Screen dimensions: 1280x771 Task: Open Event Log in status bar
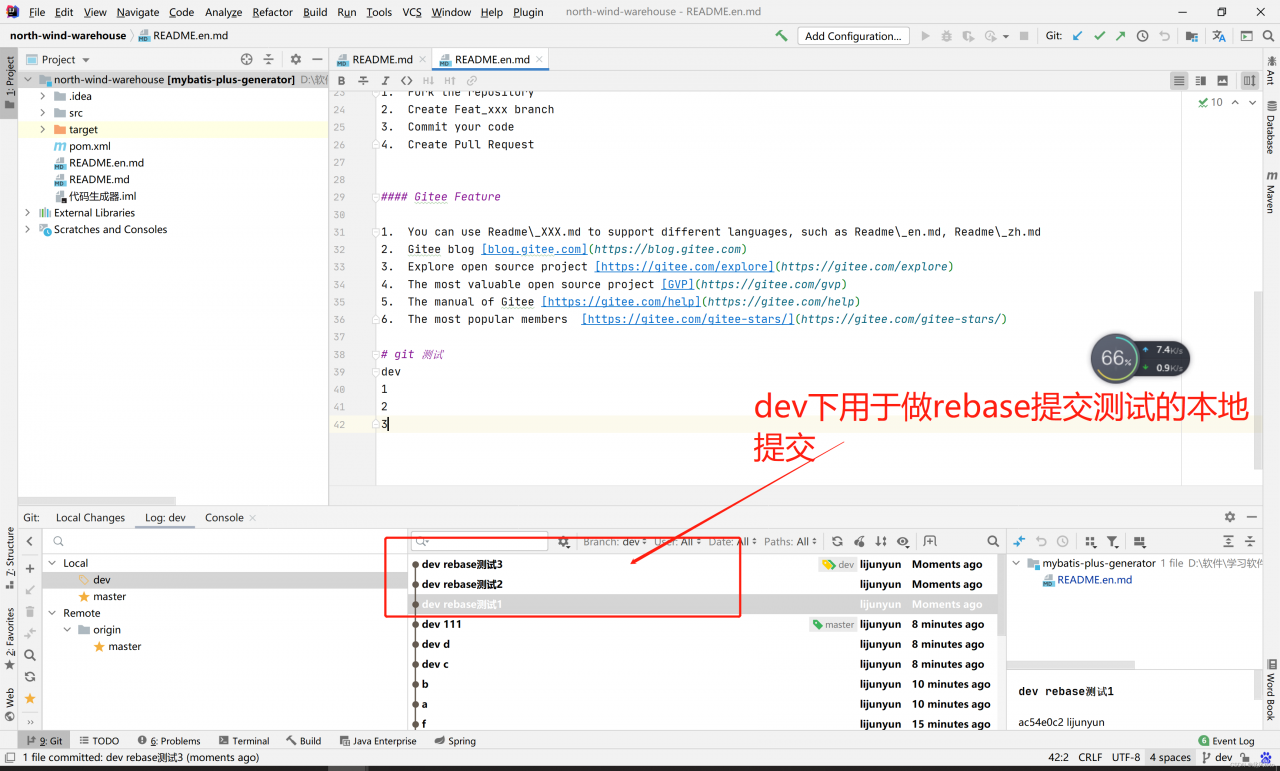1226,741
